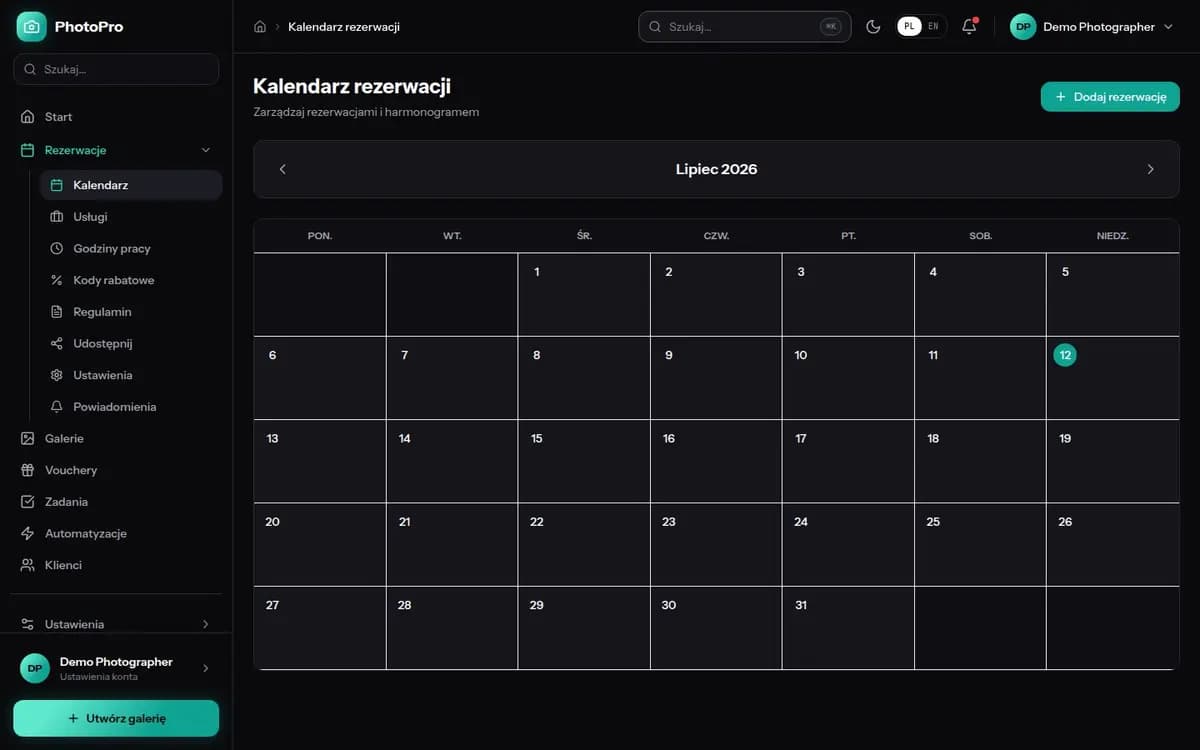
Task: Open notifications bell in top bar
Action: 969,27
